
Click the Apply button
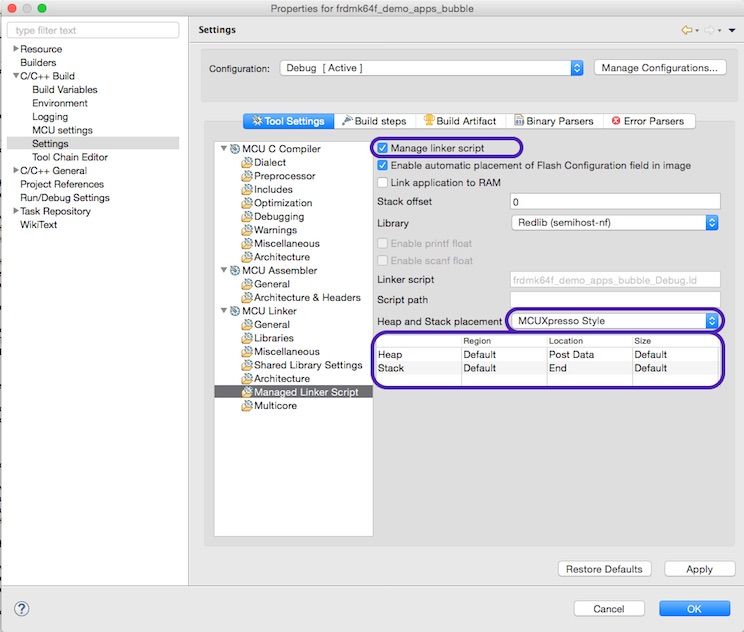(699, 569)
